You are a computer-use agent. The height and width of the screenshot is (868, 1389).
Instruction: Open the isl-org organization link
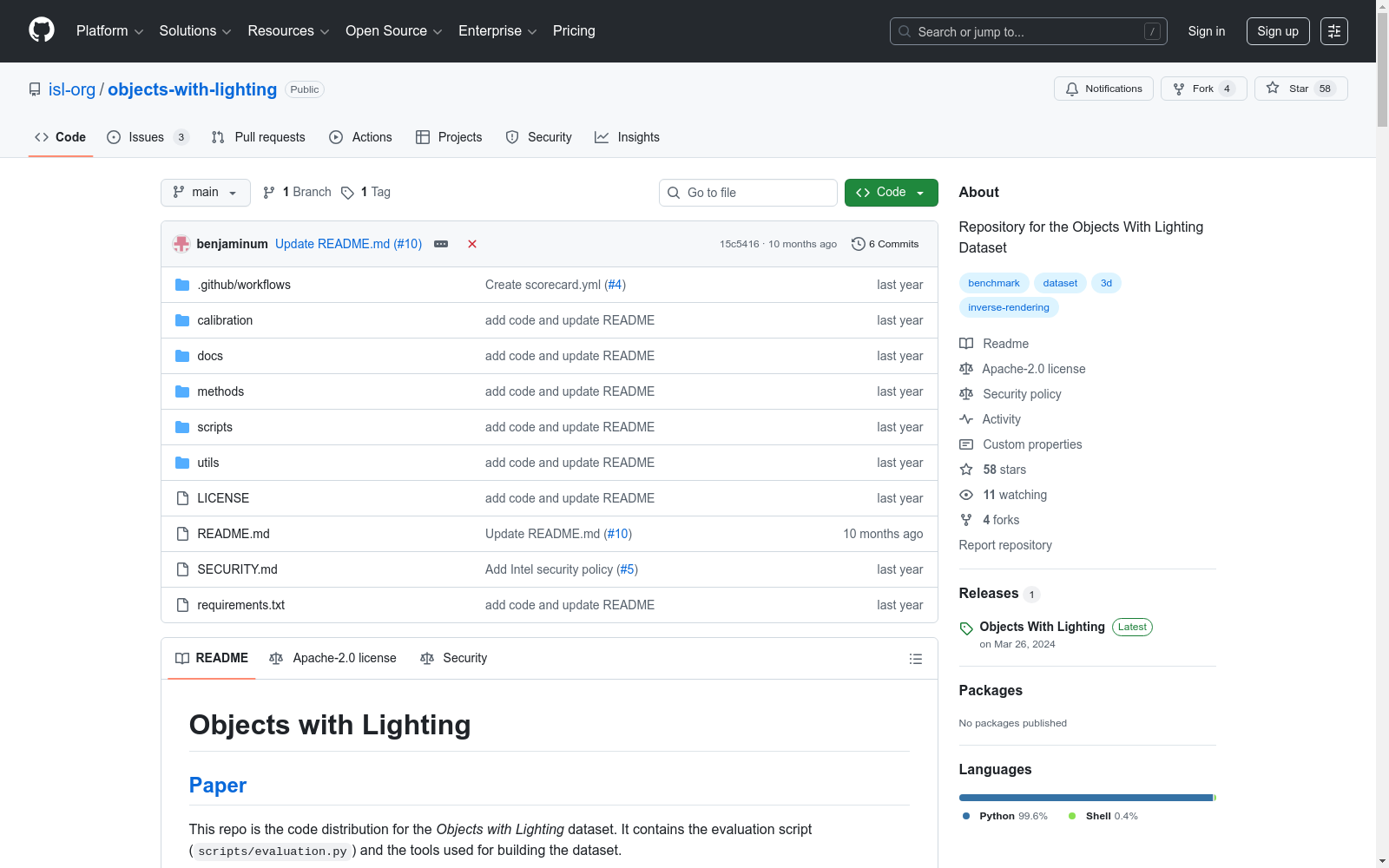72,89
